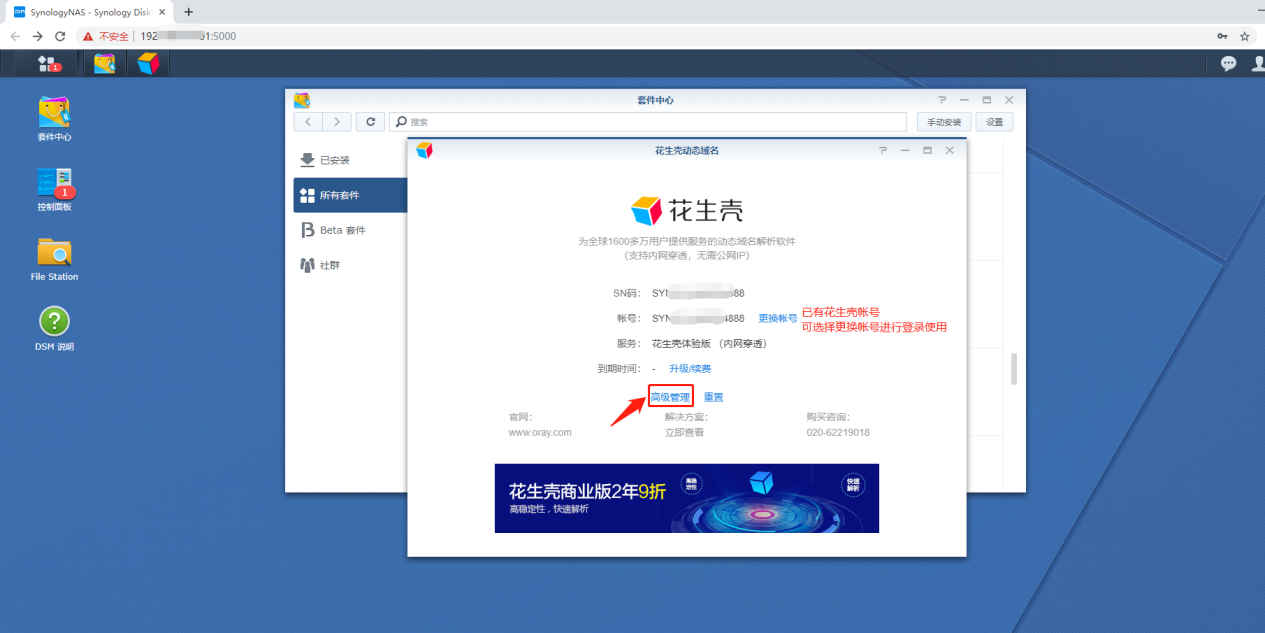1265x633 pixels.
Task: Click 立即查看 solution link
Action: tap(685, 432)
